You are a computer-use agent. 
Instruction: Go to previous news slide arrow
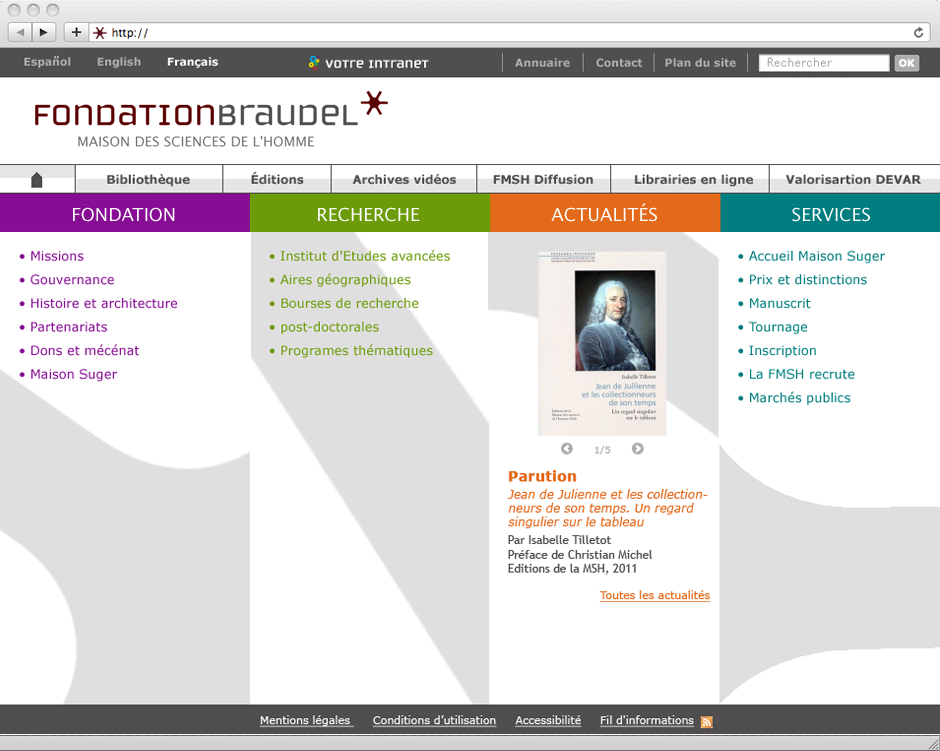567,448
